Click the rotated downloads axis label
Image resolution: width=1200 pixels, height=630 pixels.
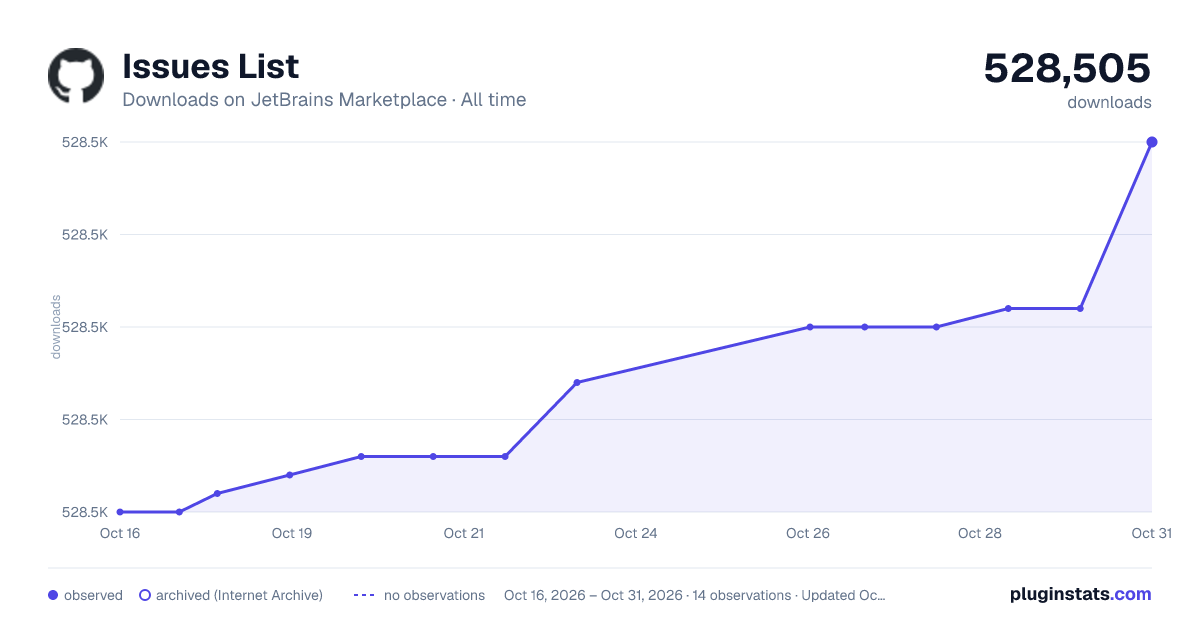[x=56, y=327]
